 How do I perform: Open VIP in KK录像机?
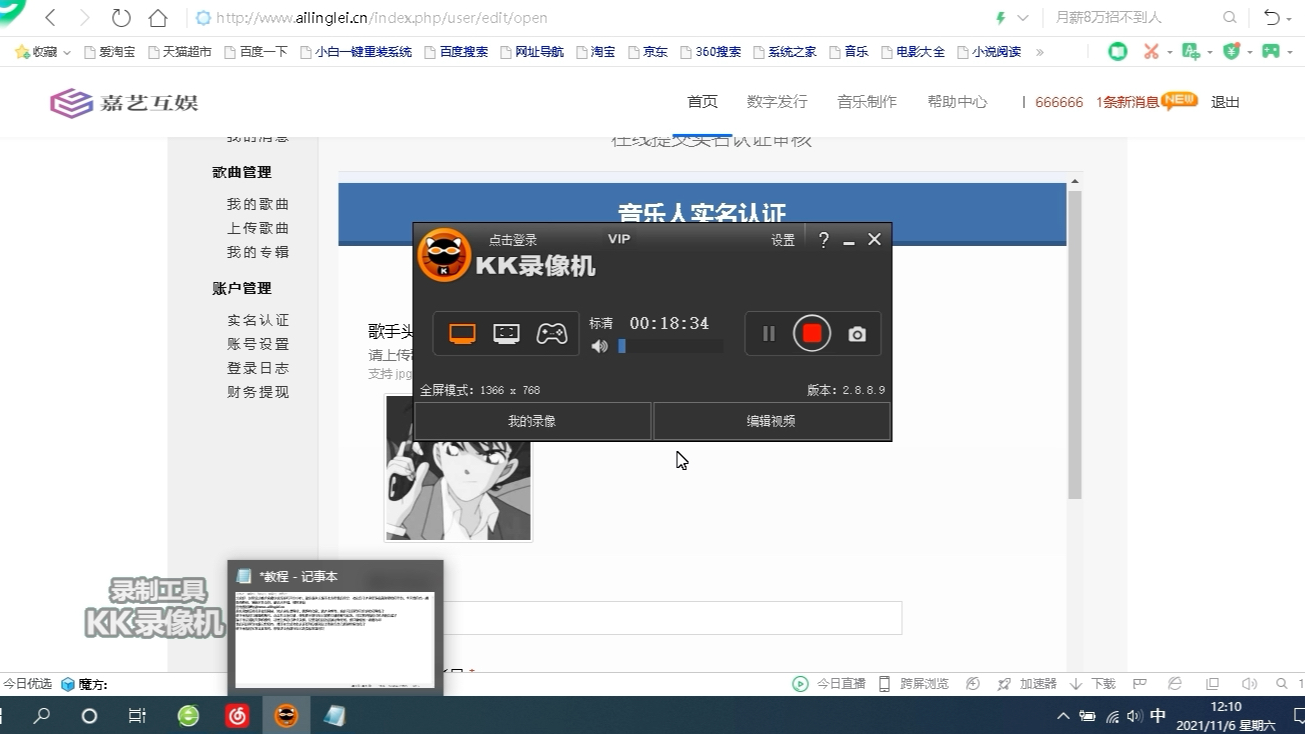(x=619, y=239)
